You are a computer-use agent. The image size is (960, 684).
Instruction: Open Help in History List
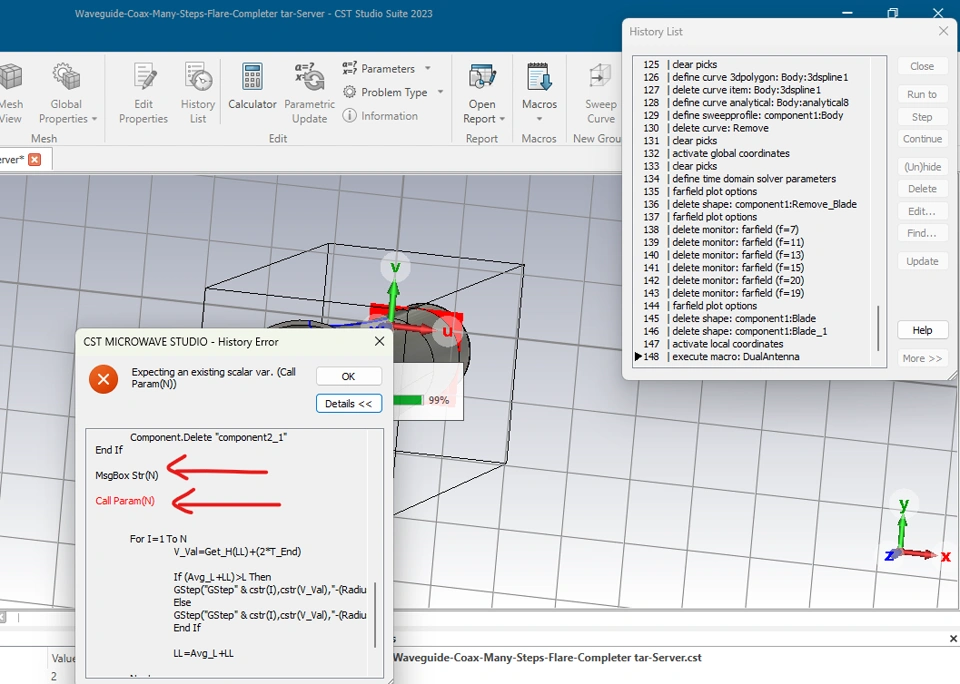click(922, 330)
